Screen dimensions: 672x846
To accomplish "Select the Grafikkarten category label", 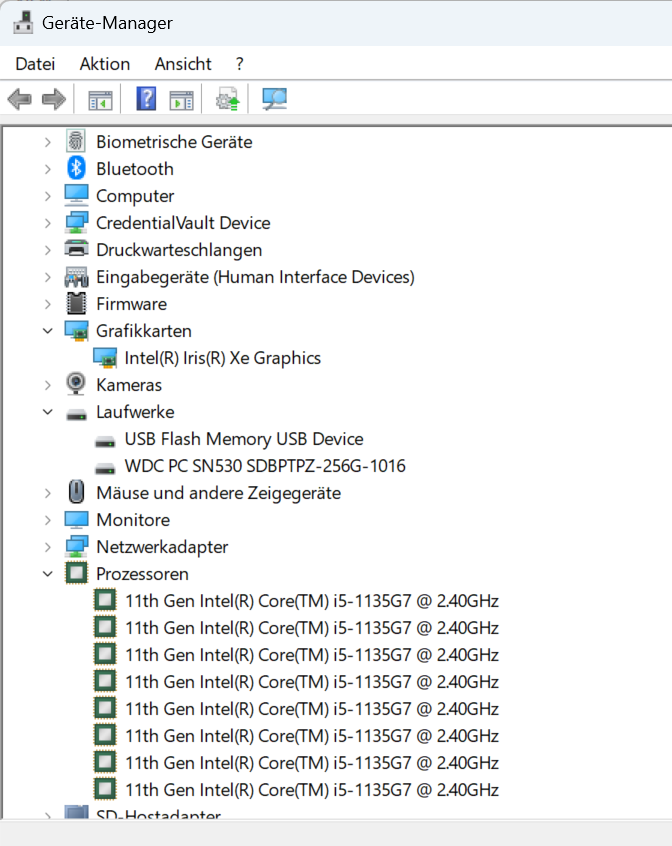I will click(143, 331).
